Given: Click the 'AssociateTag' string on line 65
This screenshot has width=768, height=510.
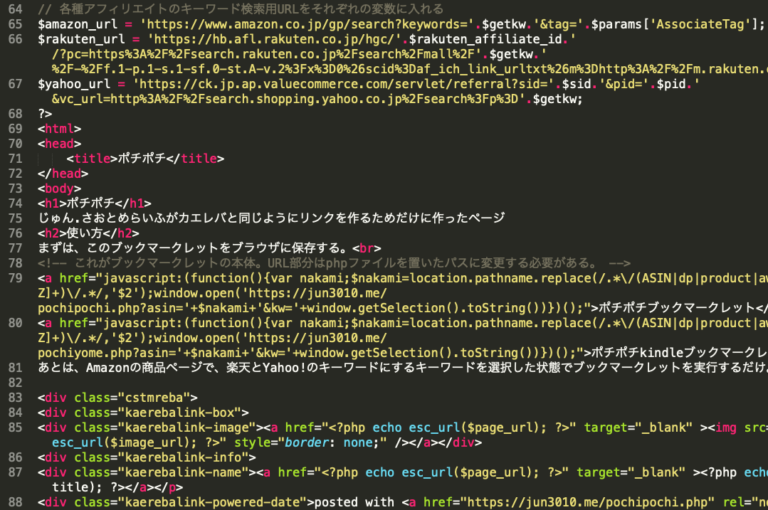Looking at the screenshot, I should tap(700, 24).
